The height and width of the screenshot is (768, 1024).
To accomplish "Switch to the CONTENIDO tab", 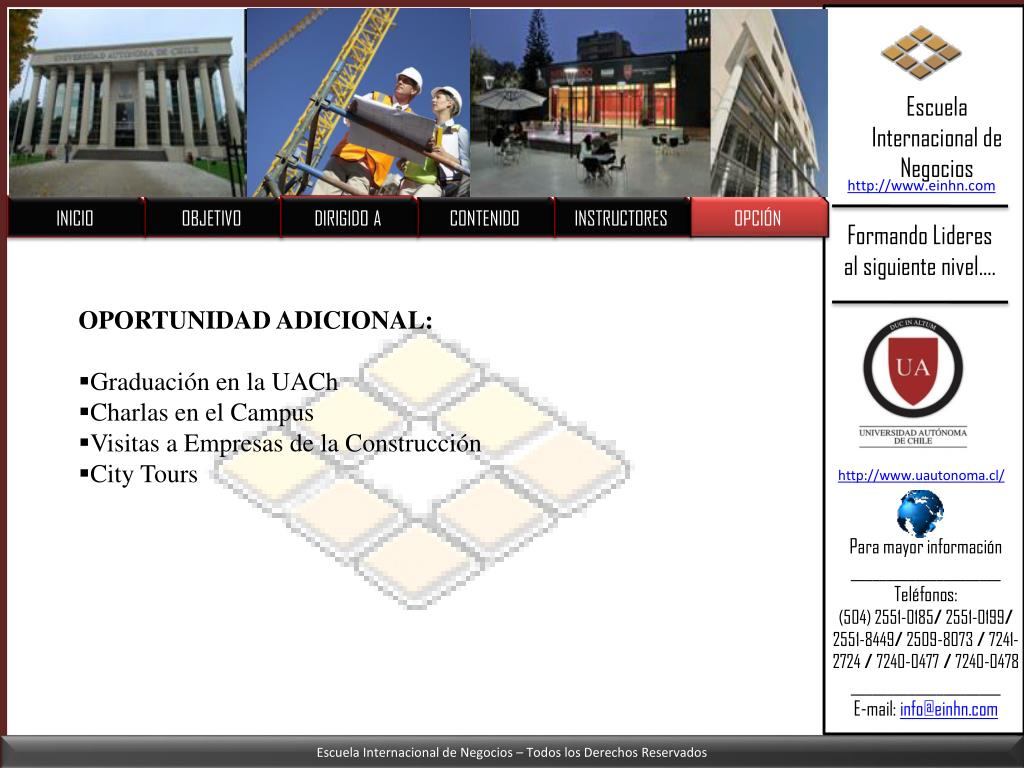I will 485,217.
